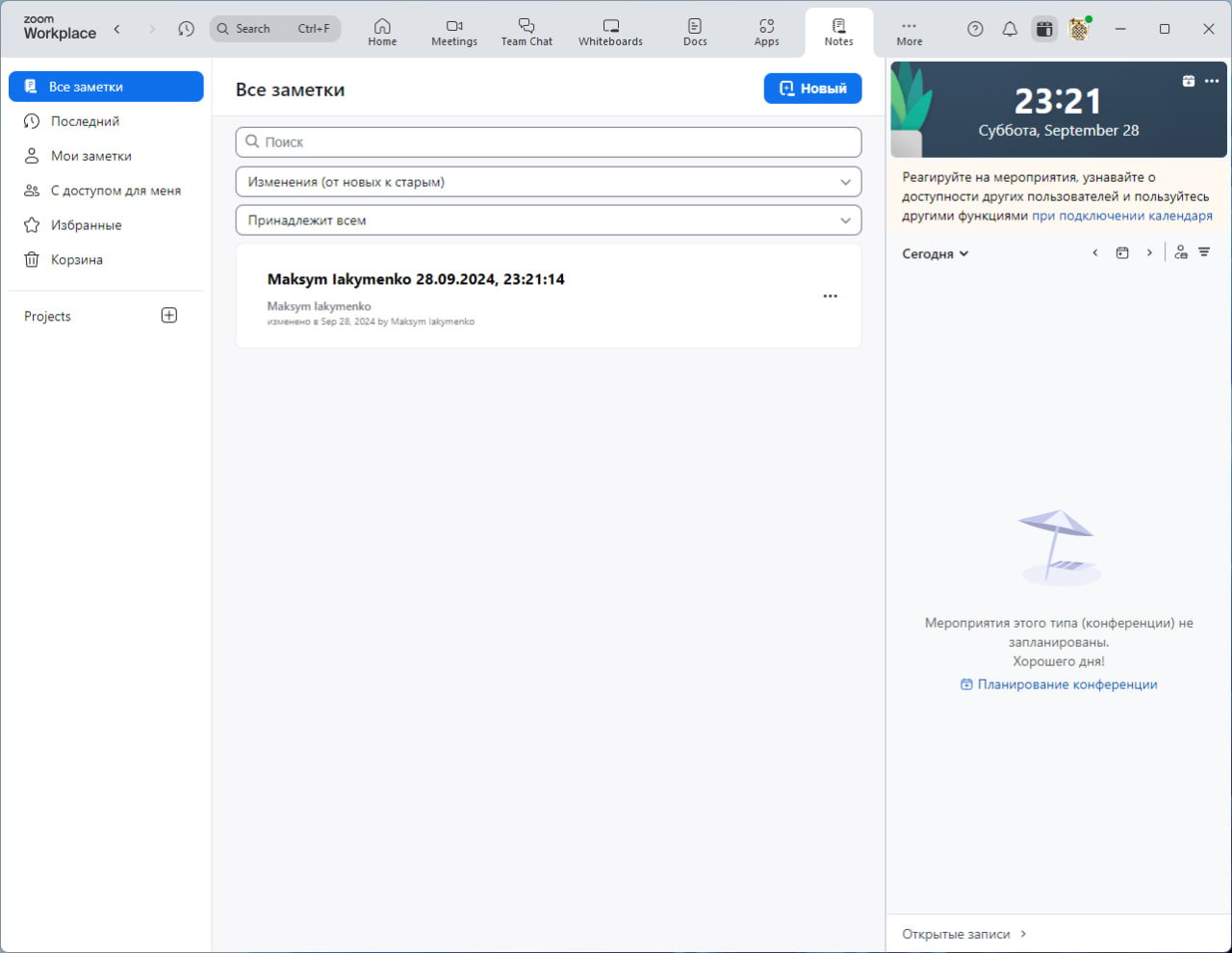Click the note's modified date line
1232x953 pixels.
(x=371, y=322)
